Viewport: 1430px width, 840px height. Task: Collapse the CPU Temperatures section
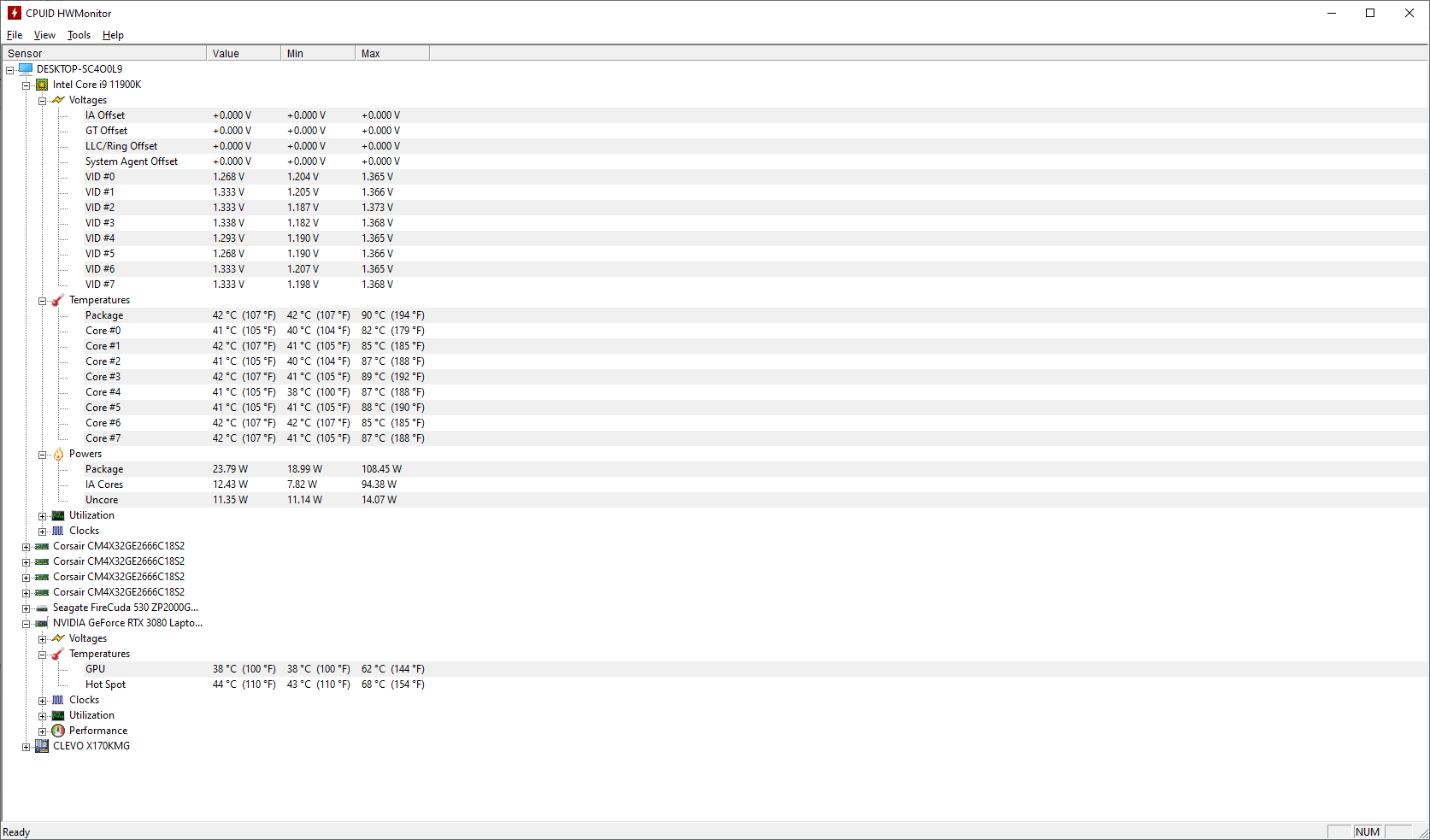43,301
